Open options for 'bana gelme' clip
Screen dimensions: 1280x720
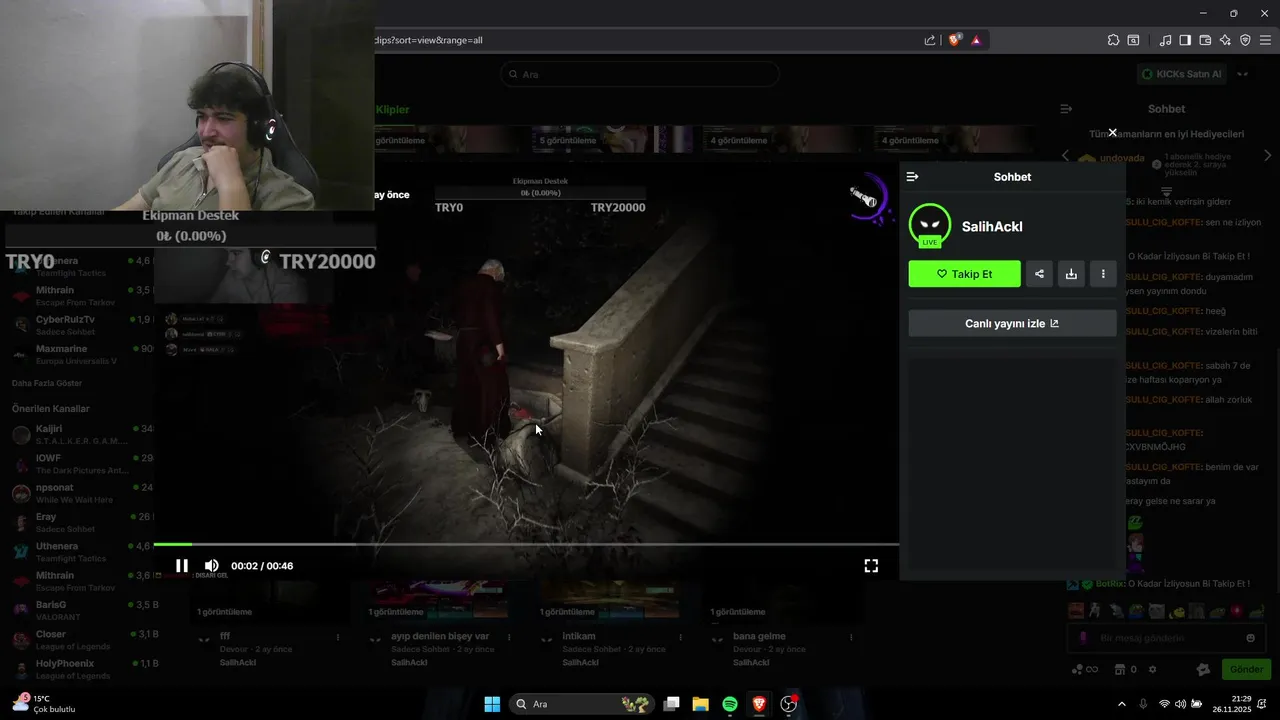pyautogui.click(x=851, y=637)
